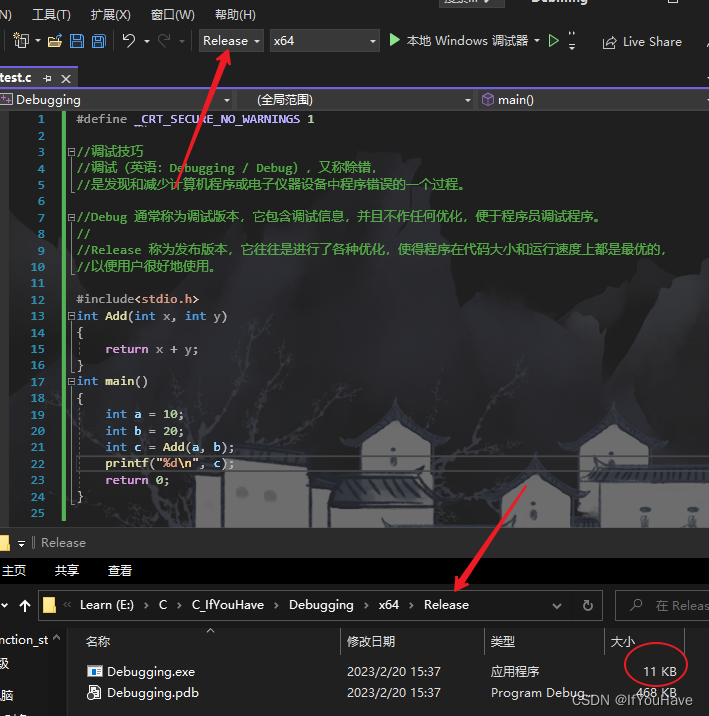Sort files by 修改日期 column
Screen dimensions: 709x716
(x=371, y=642)
